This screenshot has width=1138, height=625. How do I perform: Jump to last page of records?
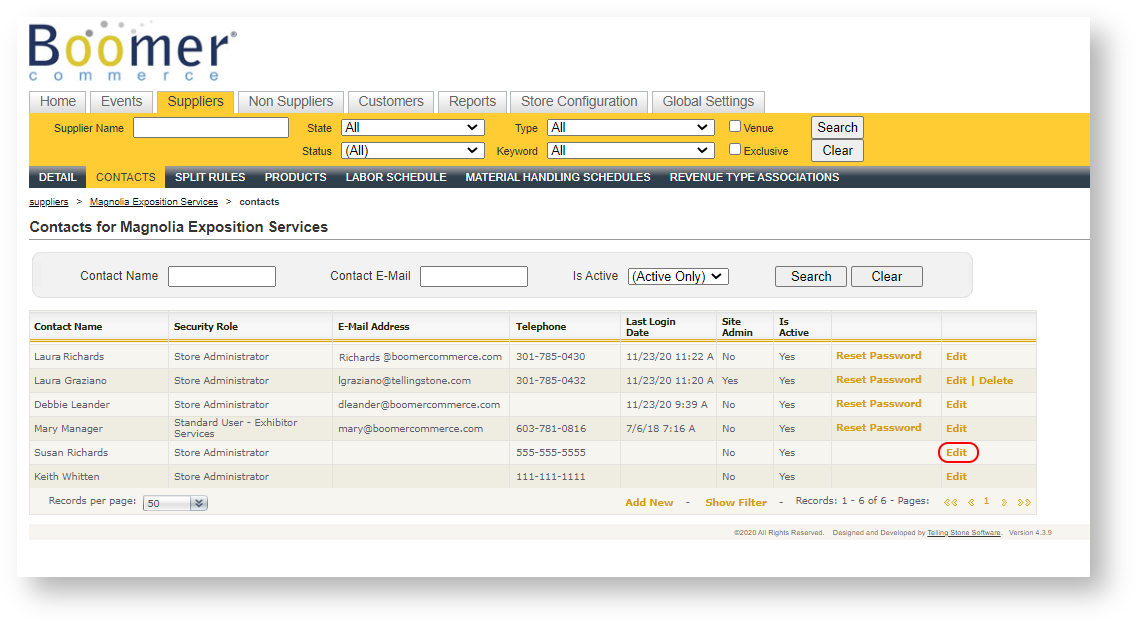tap(1024, 502)
